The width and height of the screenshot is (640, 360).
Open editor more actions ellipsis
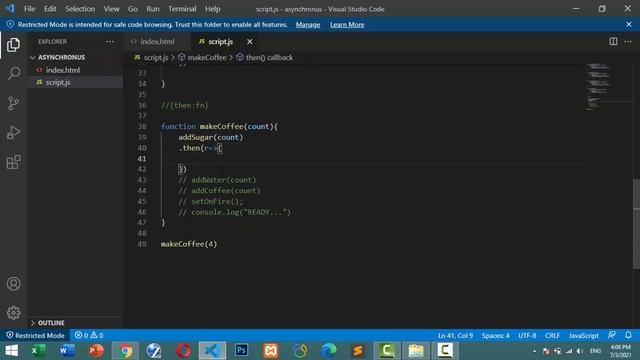click(x=628, y=41)
